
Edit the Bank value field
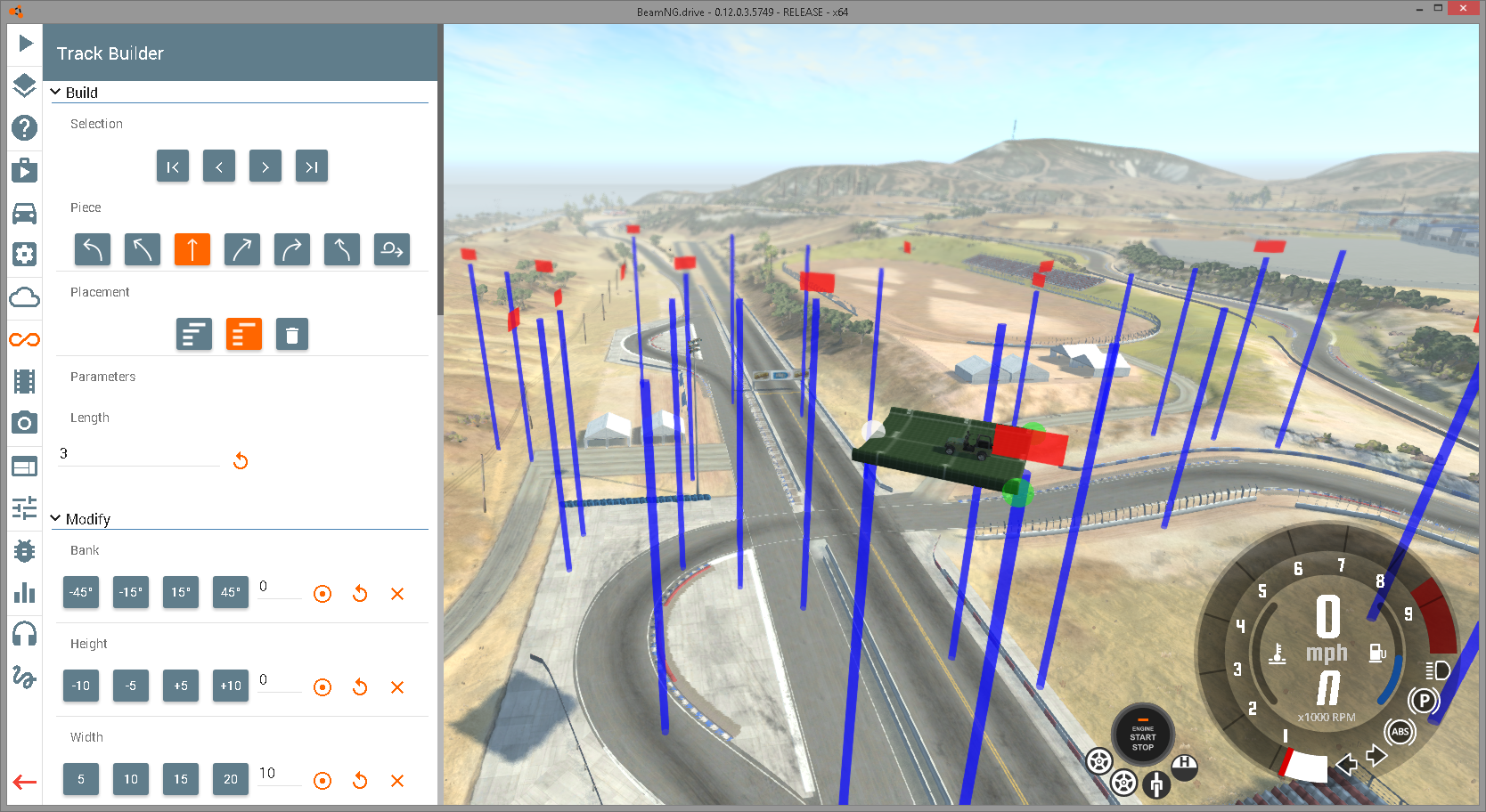tap(280, 588)
